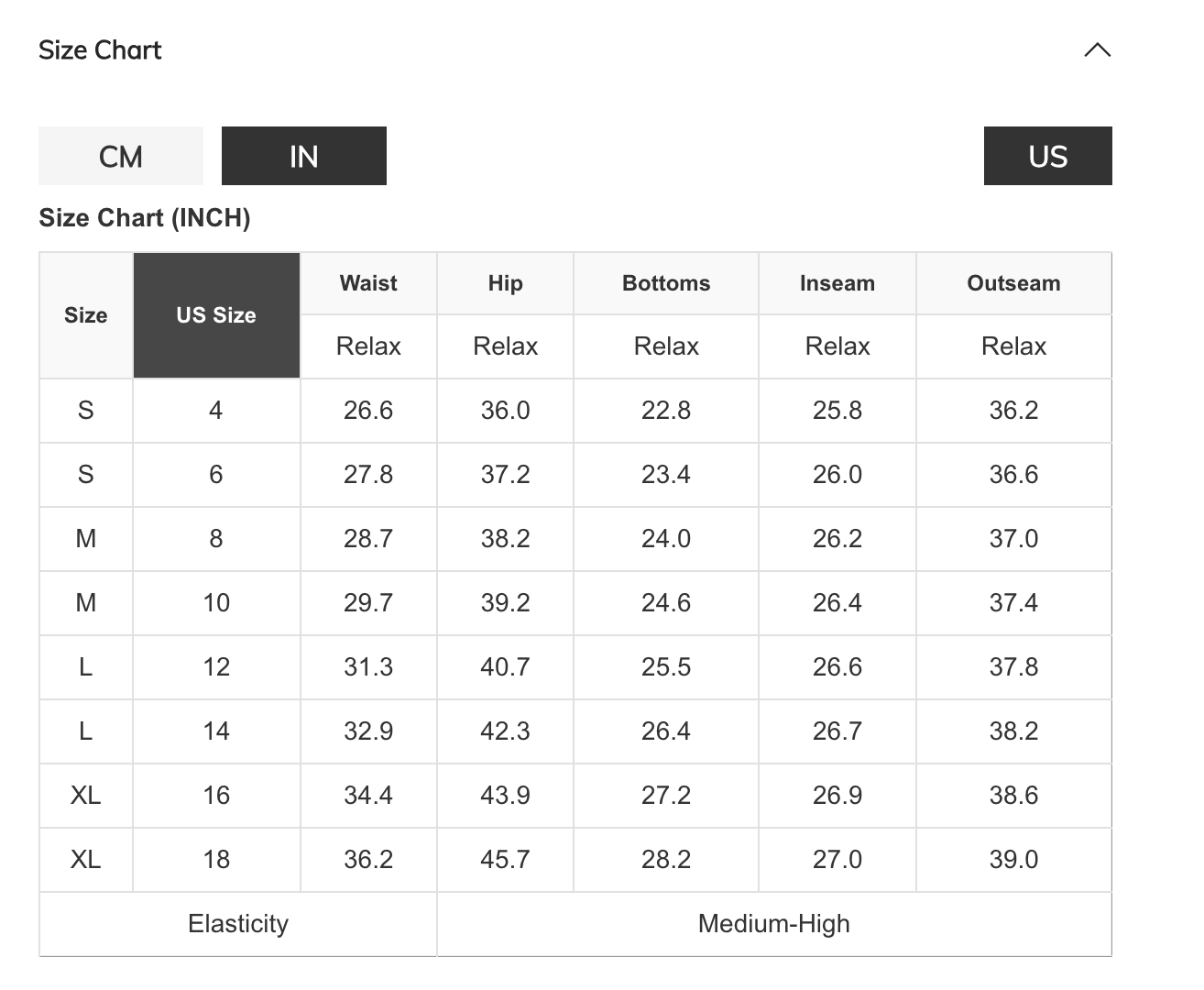Select the US size 18 cell

point(216,860)
